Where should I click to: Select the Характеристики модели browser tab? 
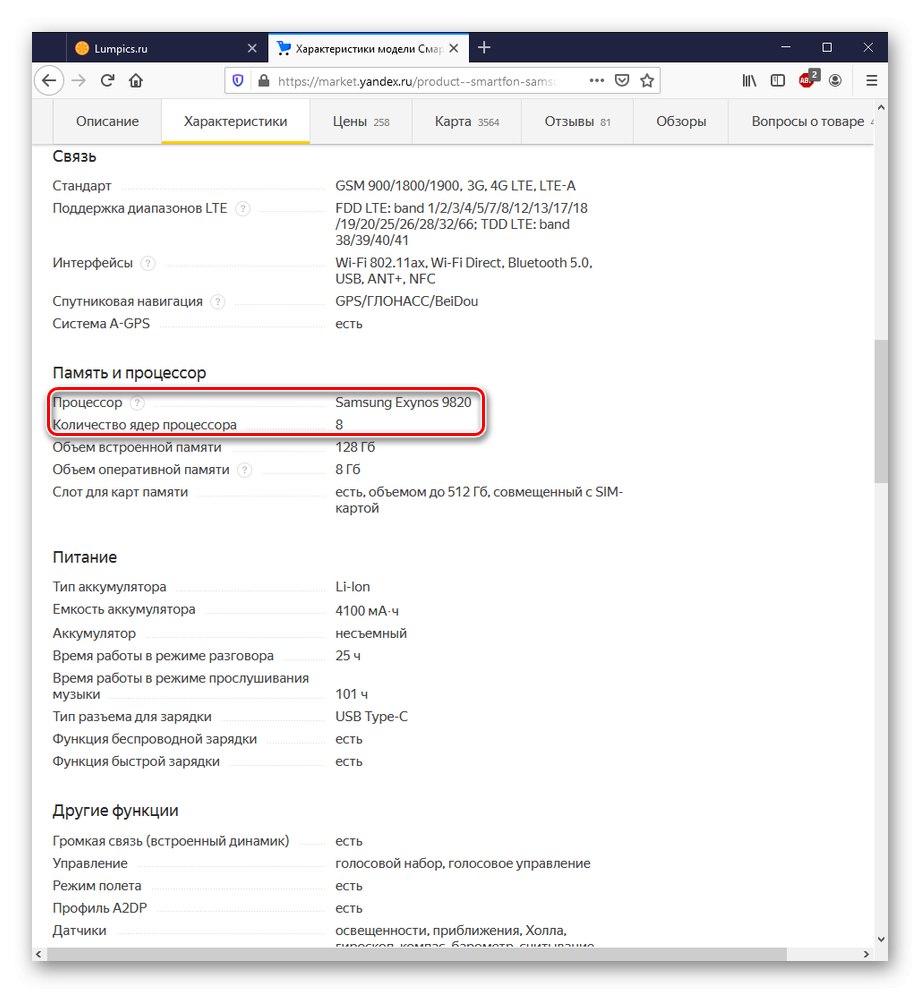pos(369,48)
